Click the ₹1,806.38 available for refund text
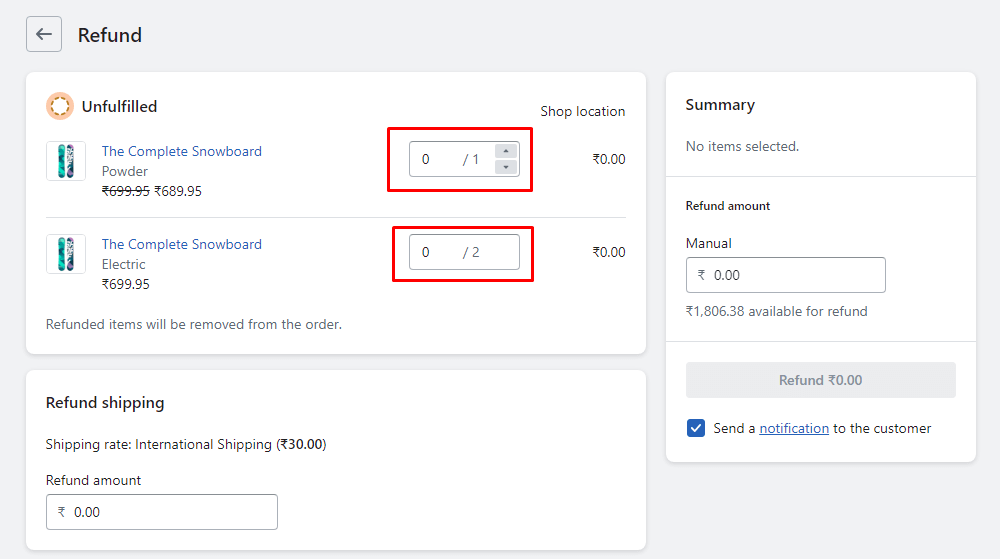 pyautogui.click(x=776, y=311)
